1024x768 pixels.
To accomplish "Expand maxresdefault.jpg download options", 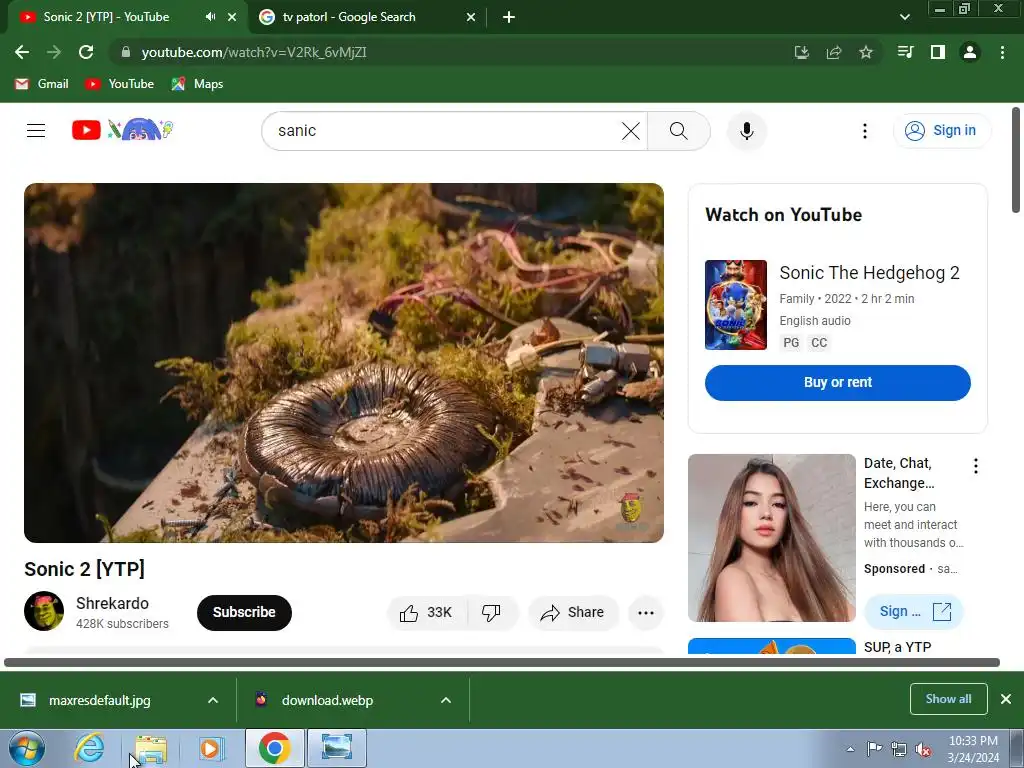I will [213, 700].
